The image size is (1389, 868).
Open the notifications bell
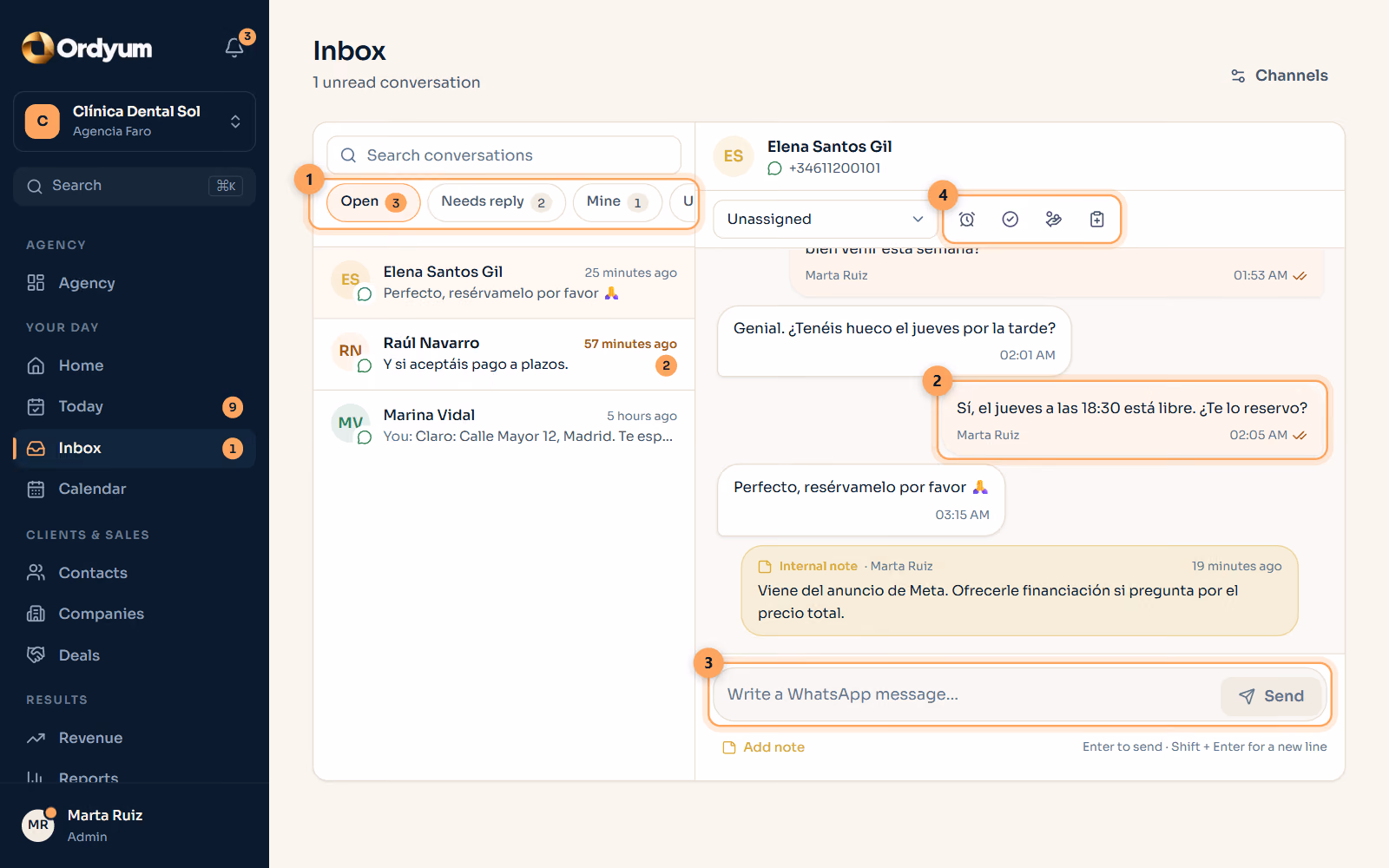coord(234,47)
